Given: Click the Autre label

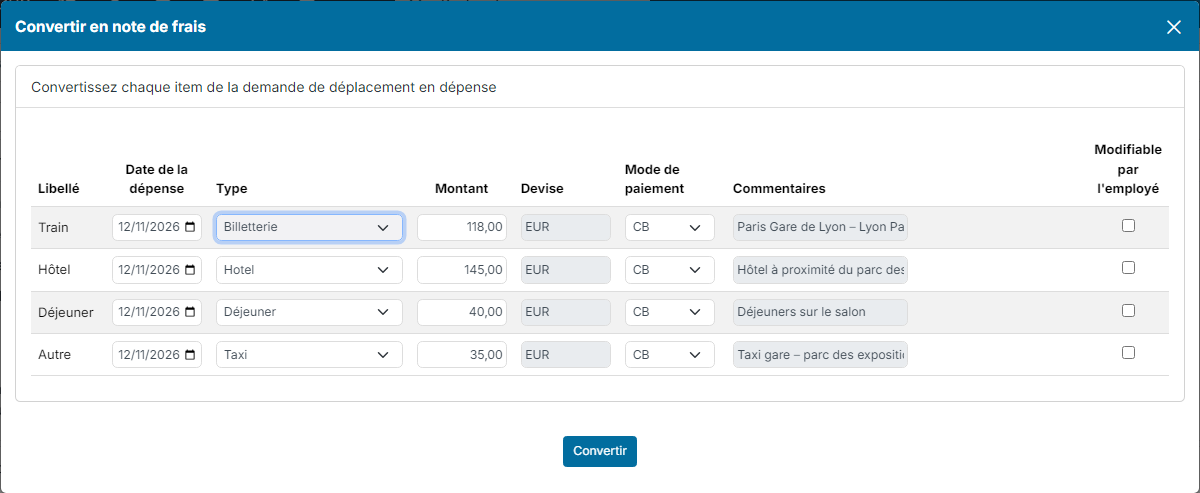Looking at the screenshot, I should pyautogui.click(x=54, y=354).
